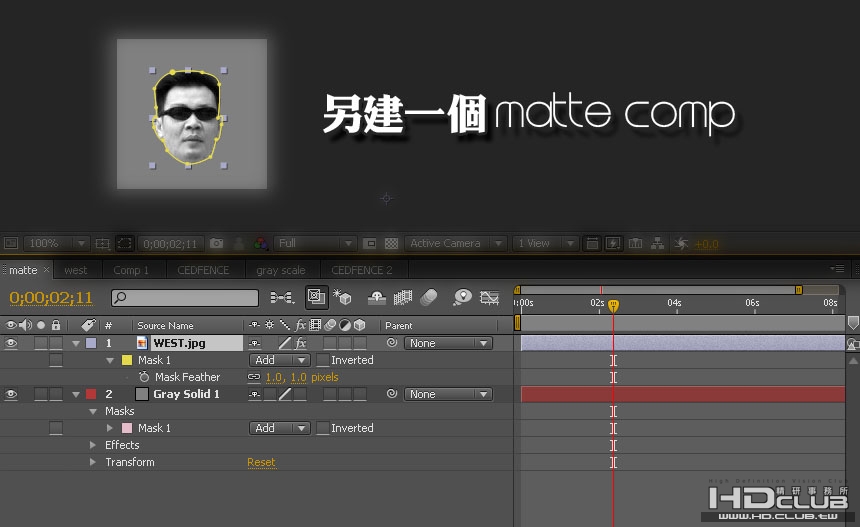Enable Frame Blending for all layers

click(x=403, y=297)
